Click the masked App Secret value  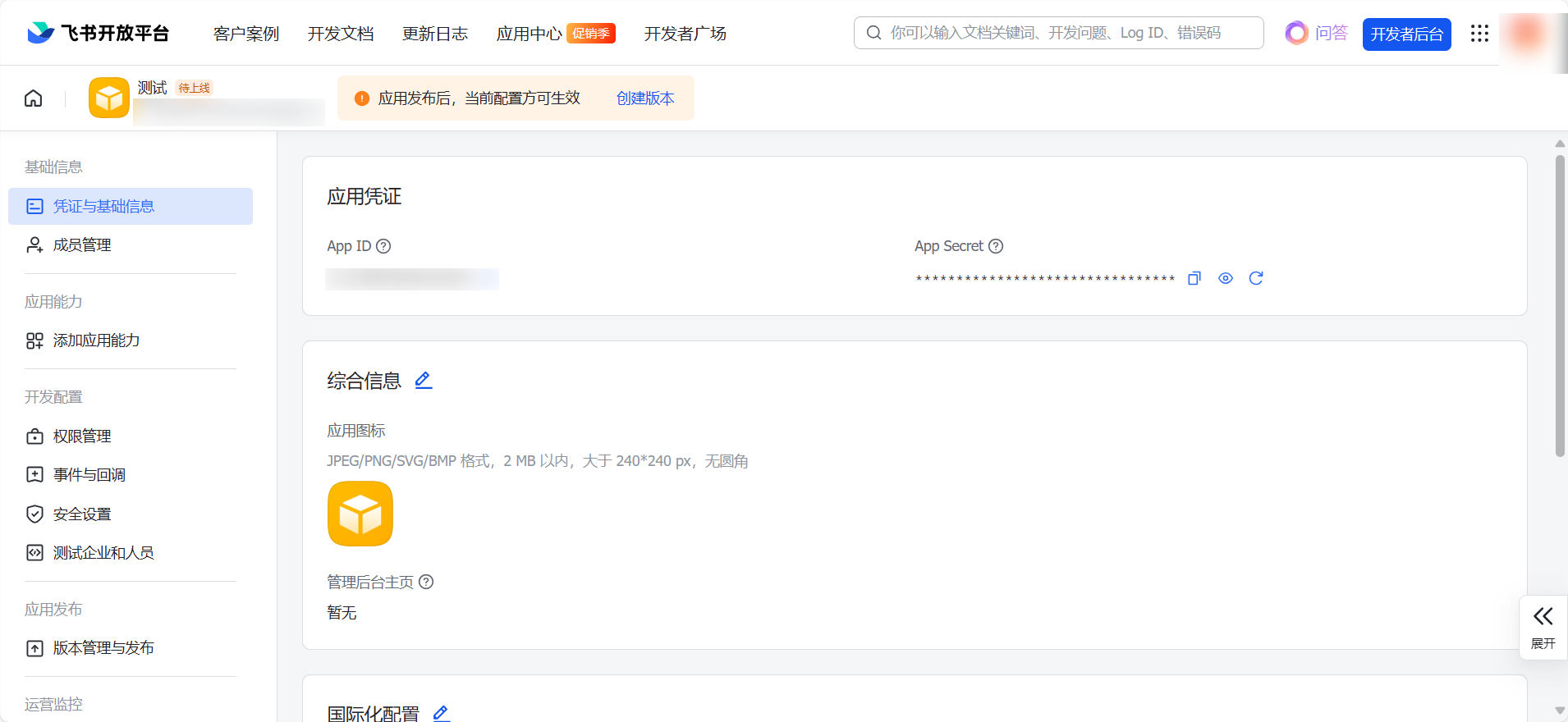pyautogui.click(x=1045, y=279)
